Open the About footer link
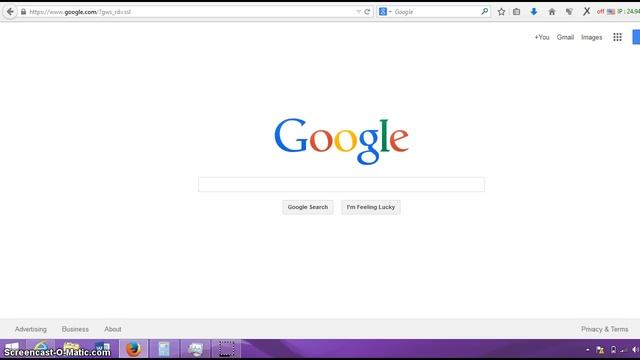The height and width of the screenshot is (360, 640). (113, 329)
